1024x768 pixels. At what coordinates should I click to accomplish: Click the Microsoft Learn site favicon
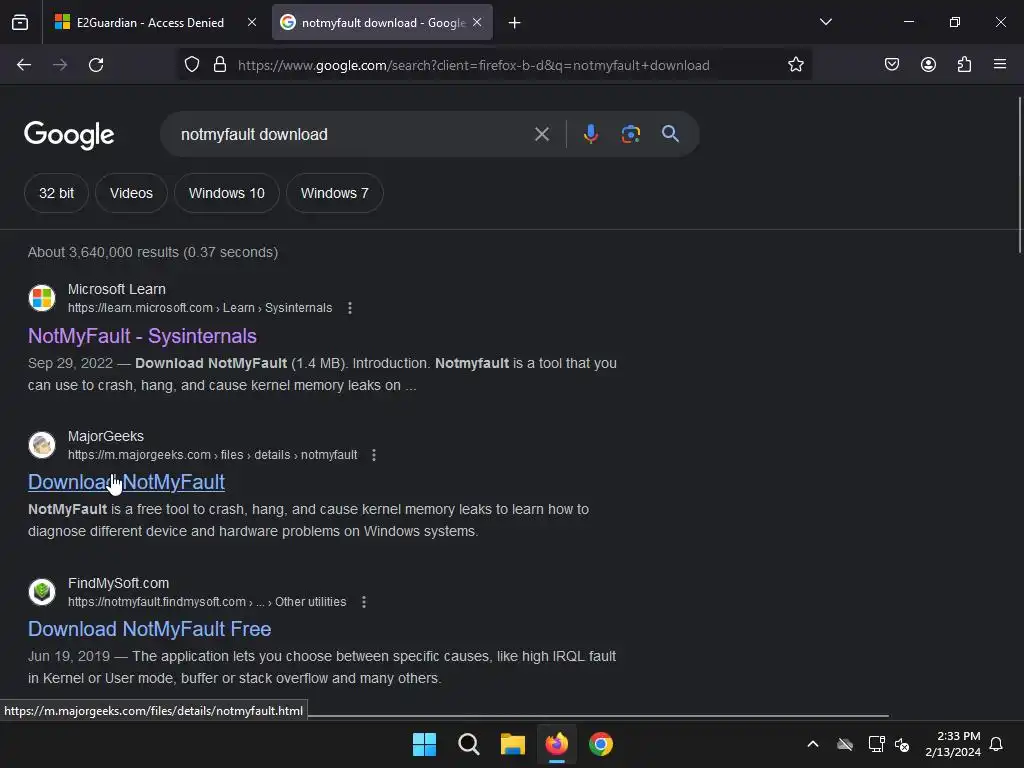click(42, 298)
